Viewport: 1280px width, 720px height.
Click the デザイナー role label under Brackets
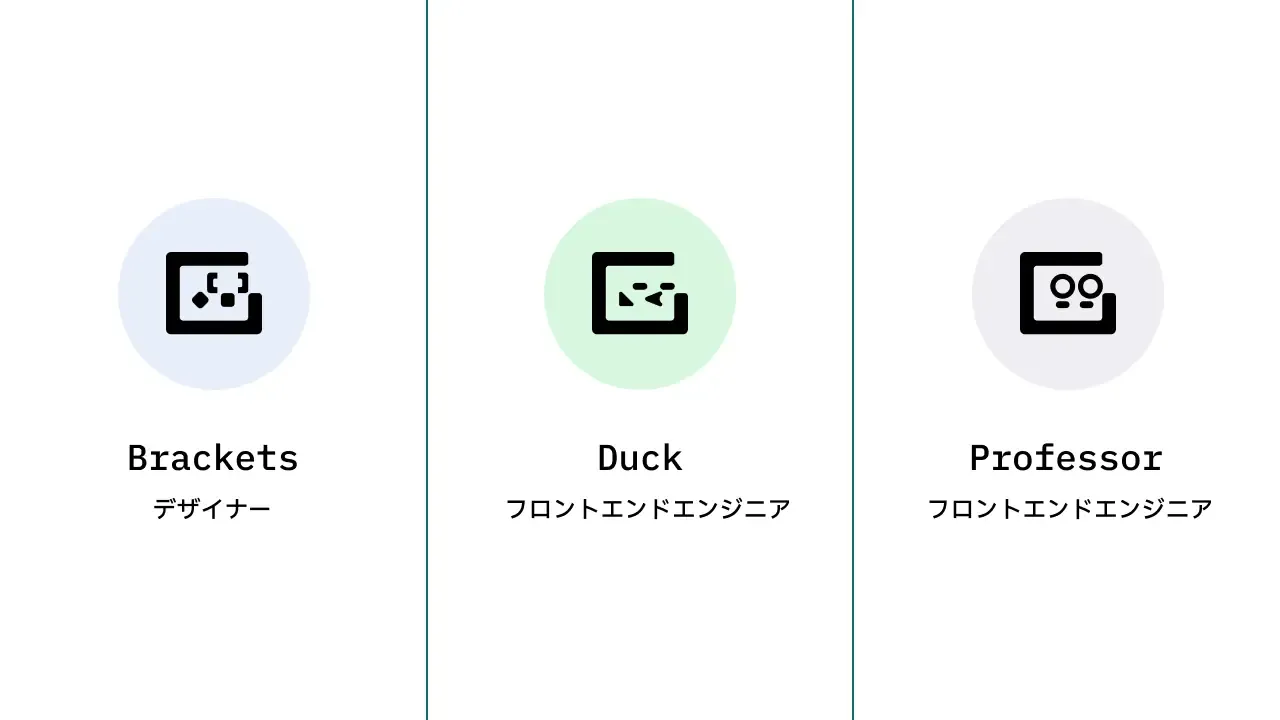point(213,508)
